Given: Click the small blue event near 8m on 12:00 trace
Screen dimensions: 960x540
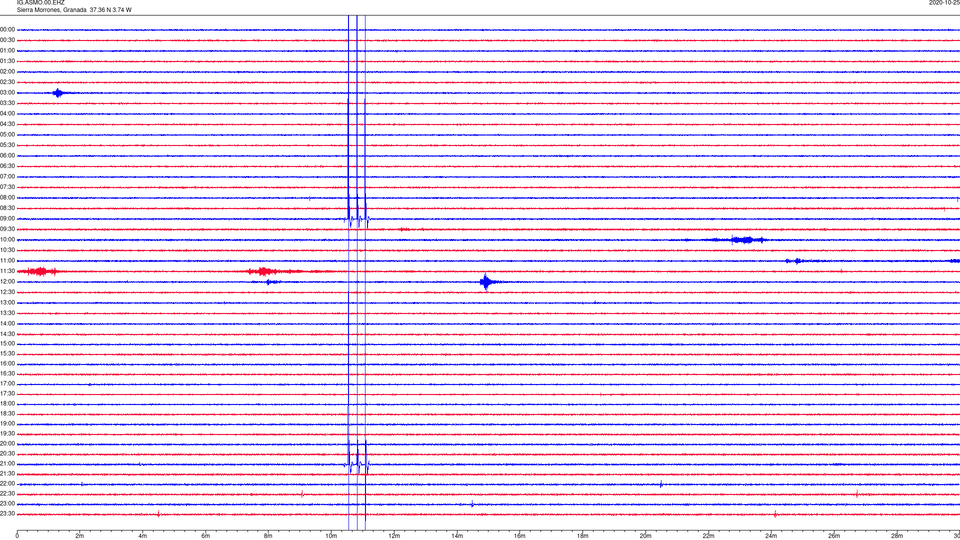Looking at the screenshot, I should (271, 282).
